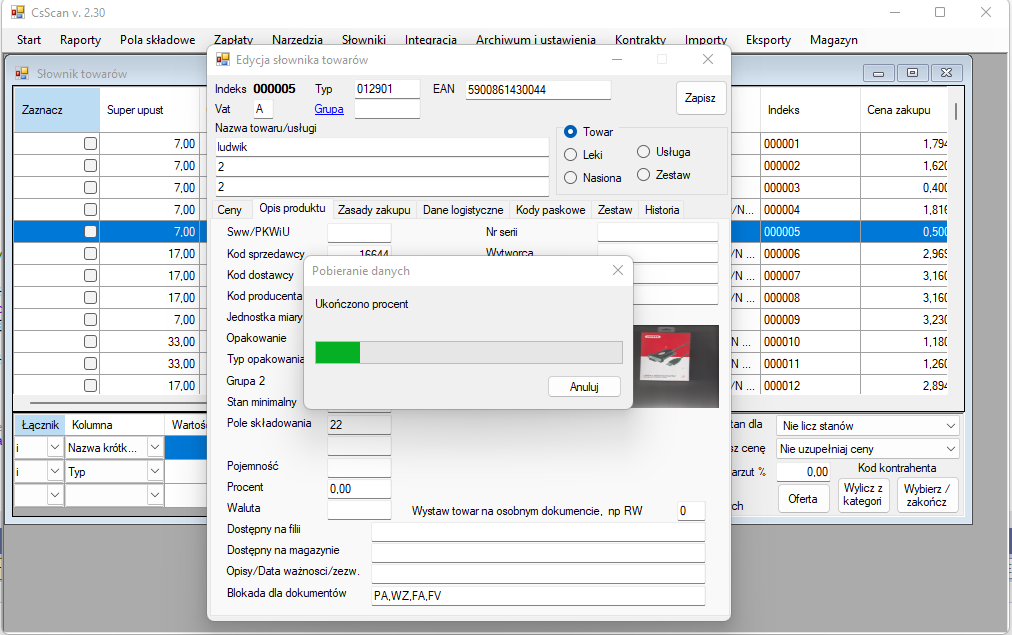Image resolution: width=1012 pixels, height=635 pixels.
Task: Click the Wybierz / zakończ button
Action: tap(927, 495)
